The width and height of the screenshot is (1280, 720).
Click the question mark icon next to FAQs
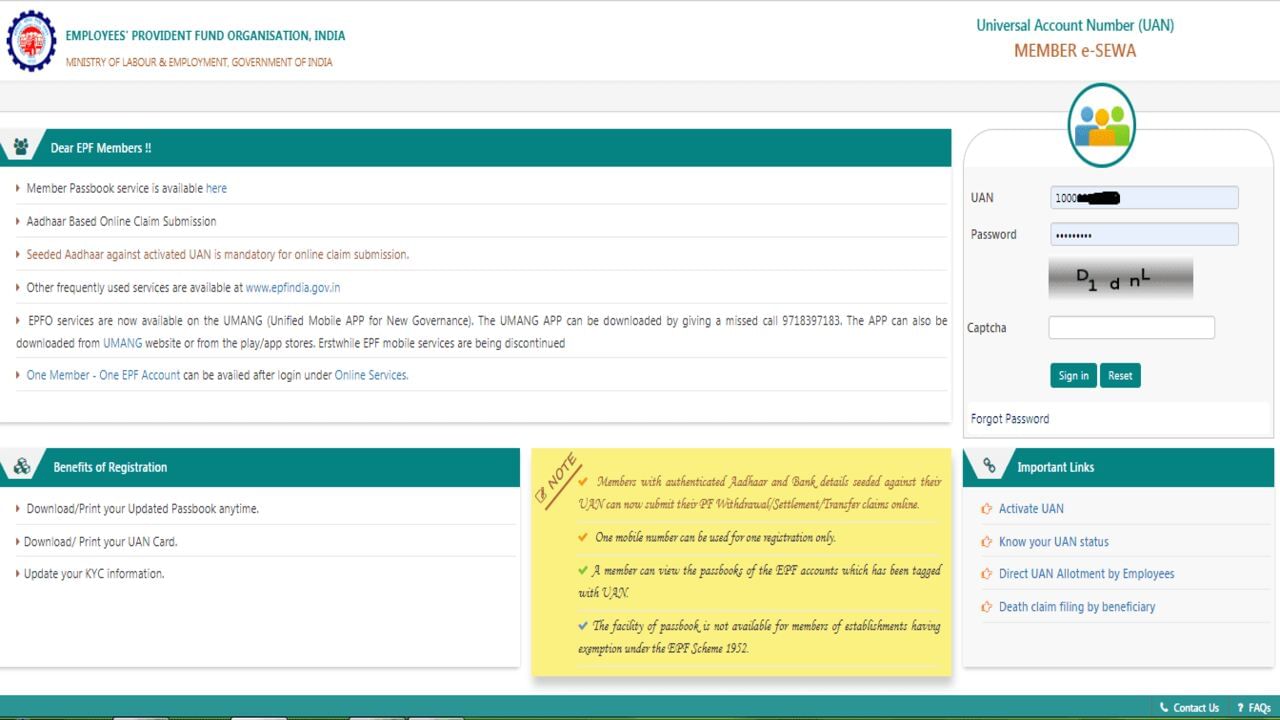(1240, 708)
